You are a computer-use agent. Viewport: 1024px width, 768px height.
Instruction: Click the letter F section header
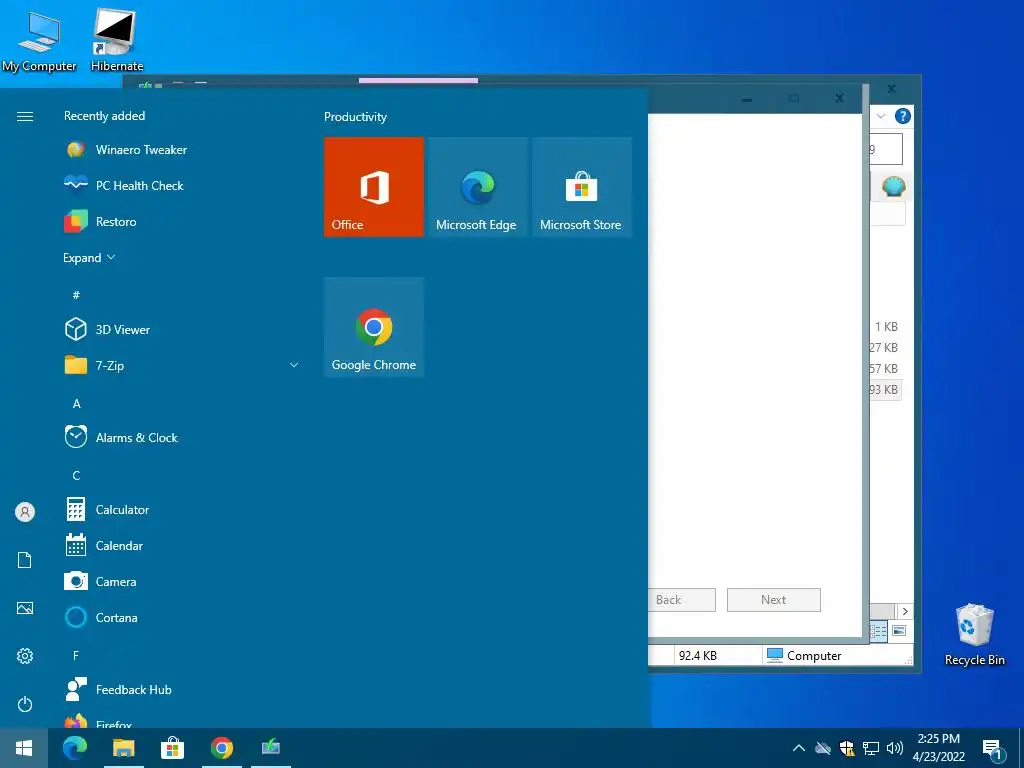pyautogui.click(x=76, y=654)
